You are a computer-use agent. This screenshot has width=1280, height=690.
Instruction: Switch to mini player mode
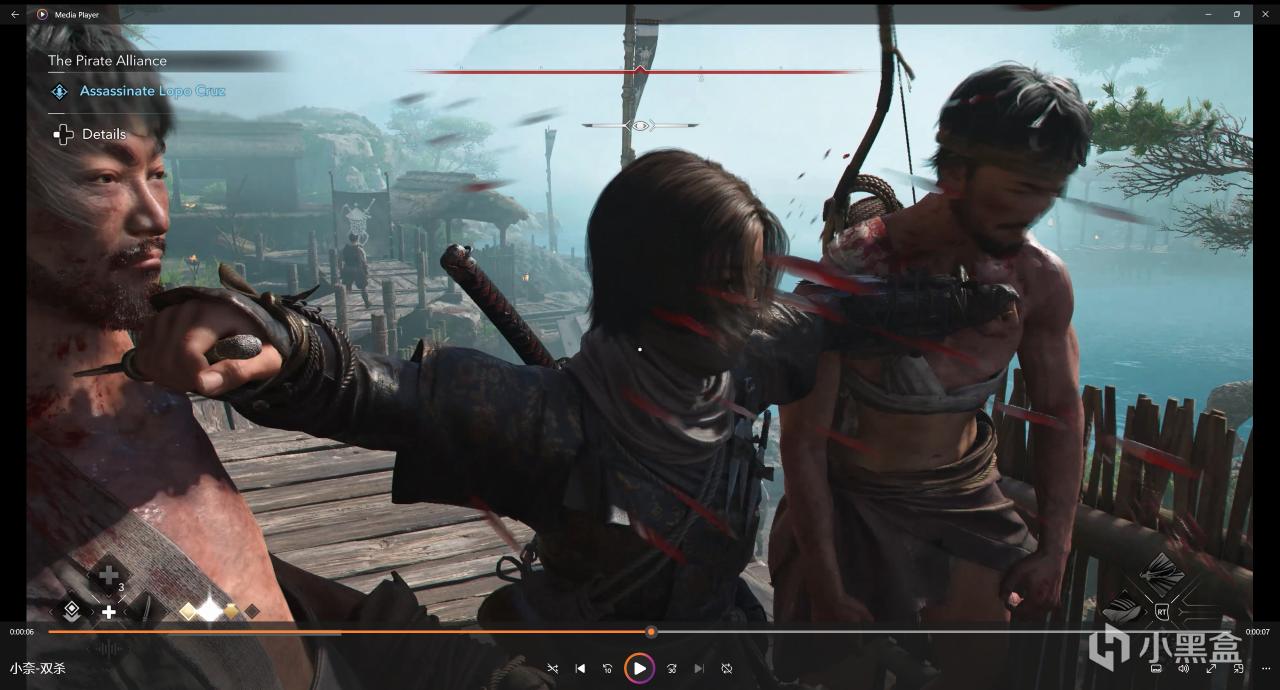(1238, 668)
